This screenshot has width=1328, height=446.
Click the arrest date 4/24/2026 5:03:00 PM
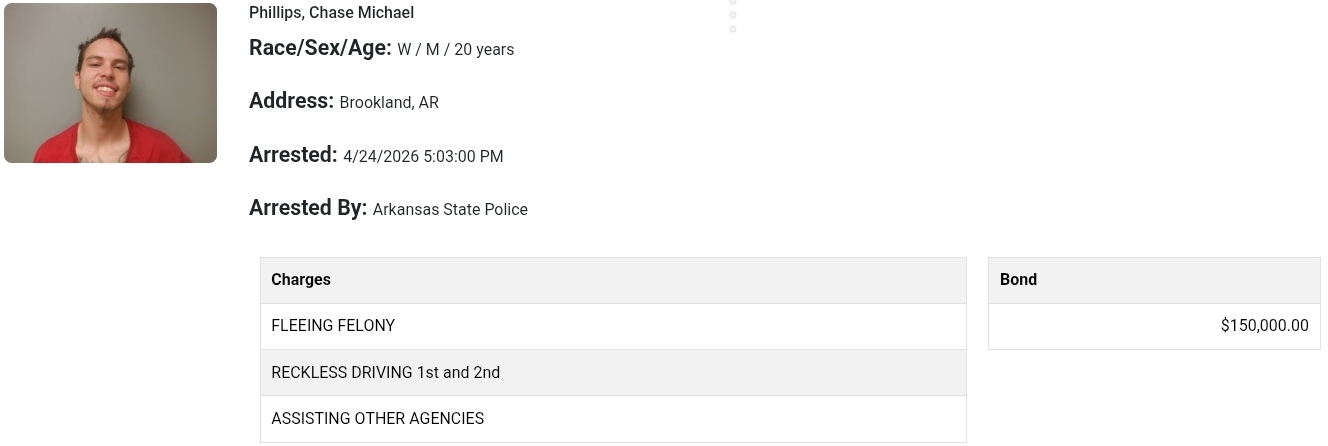pyautogui.click(x=423, y=156)
